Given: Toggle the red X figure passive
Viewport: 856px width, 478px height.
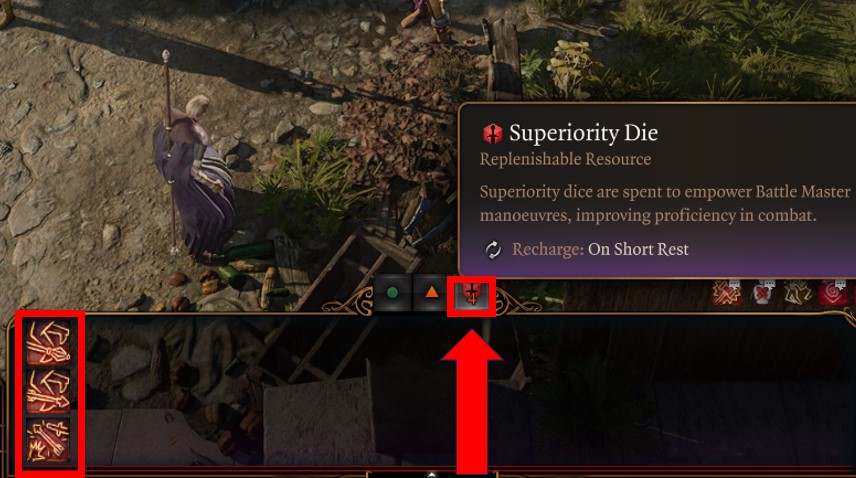Looking at the screenshot, I should [x=762, y=292].
